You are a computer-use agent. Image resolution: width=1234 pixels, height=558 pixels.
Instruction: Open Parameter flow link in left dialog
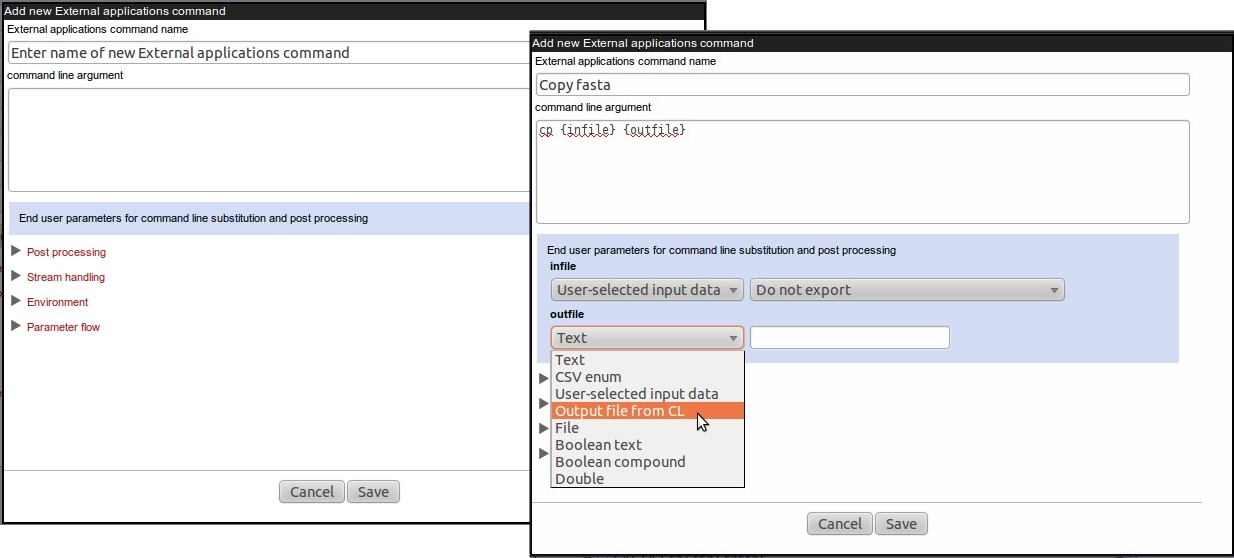click(63, 327)
